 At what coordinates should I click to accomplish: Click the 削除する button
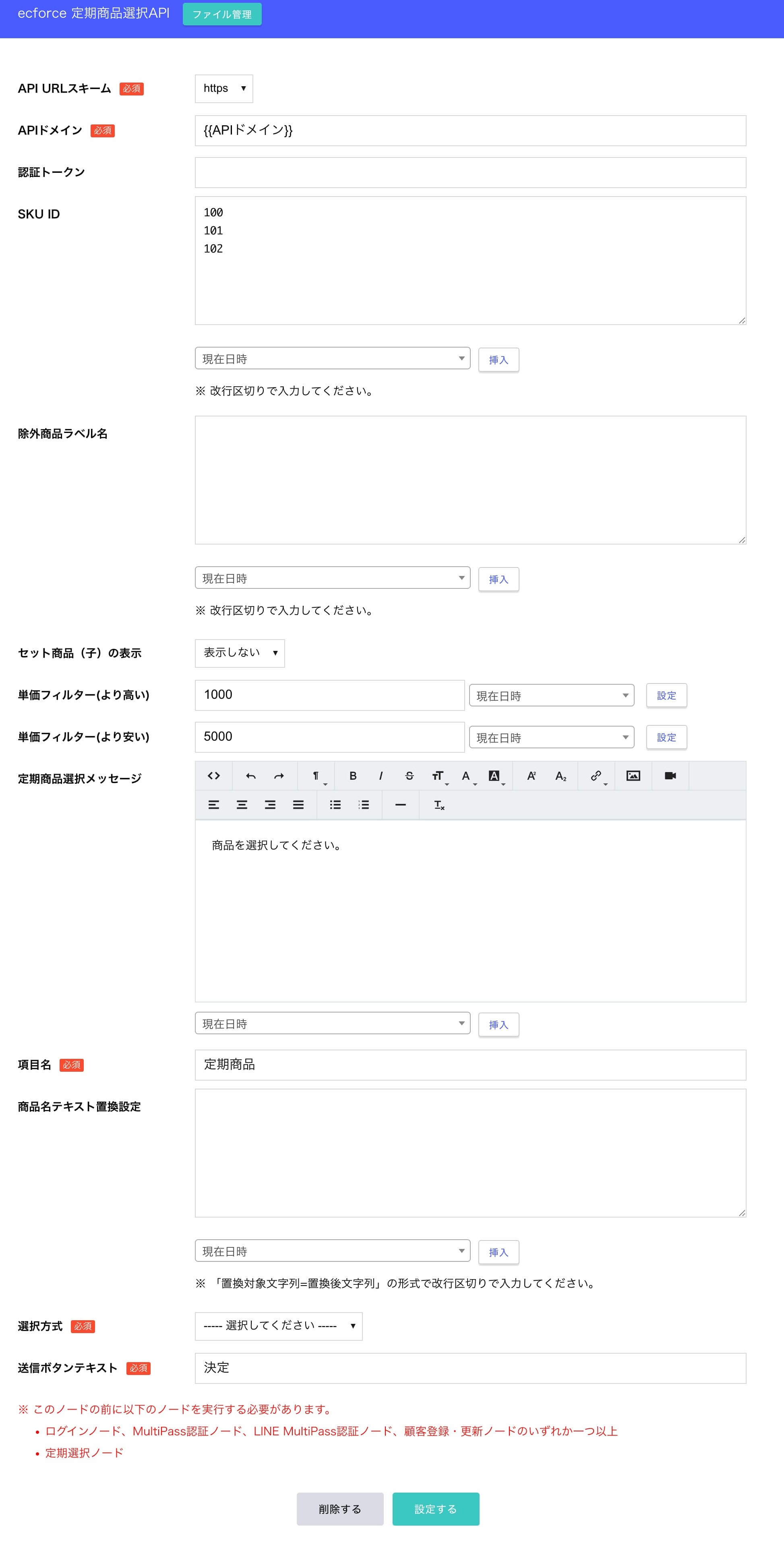[340, 1509]
